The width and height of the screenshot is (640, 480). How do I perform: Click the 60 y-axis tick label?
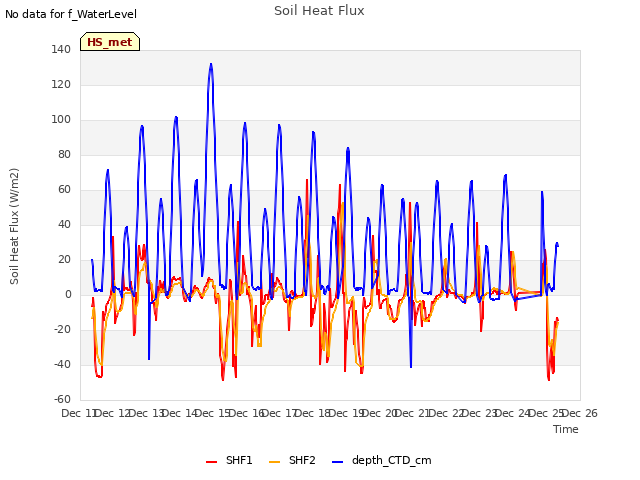[64, 189]
